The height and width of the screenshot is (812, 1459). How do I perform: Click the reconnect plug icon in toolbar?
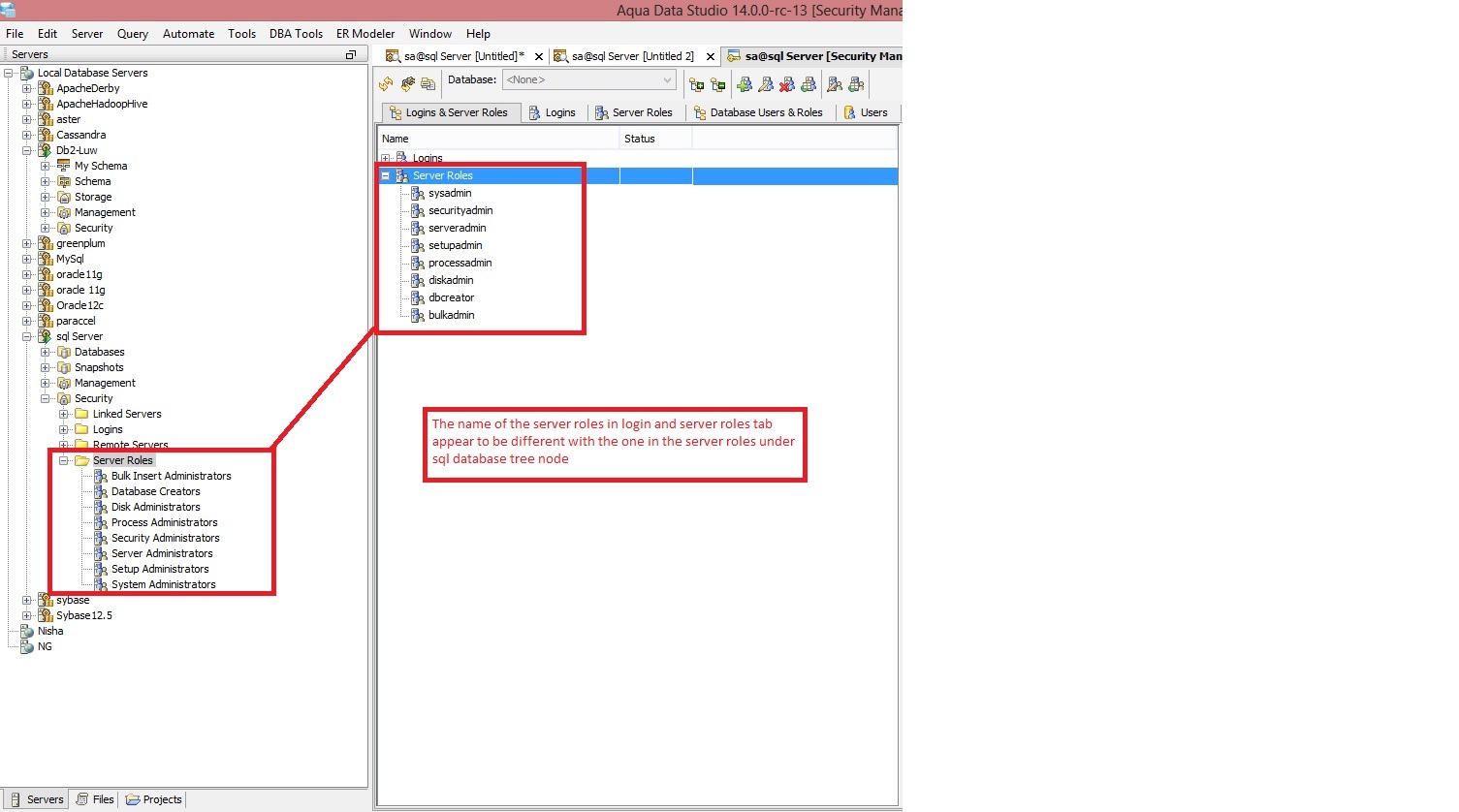pyautogui.click(x=407, y=84)
